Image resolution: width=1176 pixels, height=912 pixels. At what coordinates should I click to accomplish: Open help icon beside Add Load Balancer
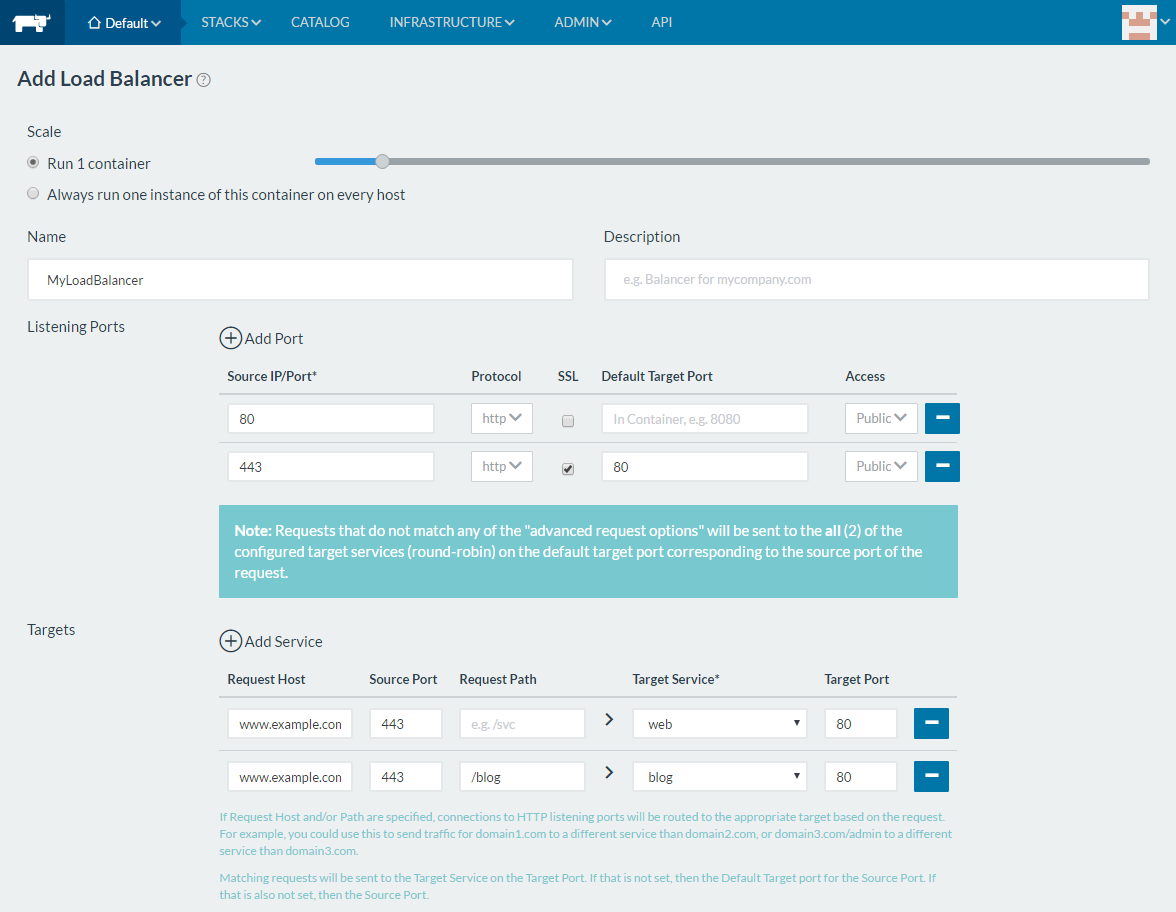click(204, 80)
